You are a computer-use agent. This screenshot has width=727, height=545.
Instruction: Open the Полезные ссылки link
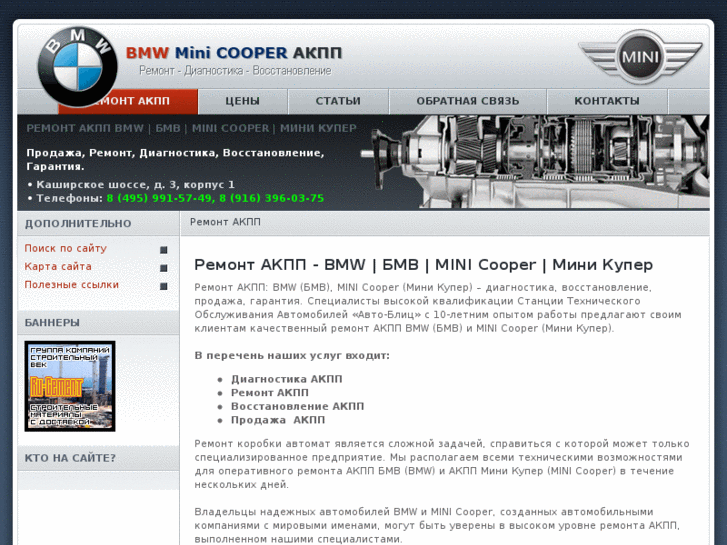pos(71,285)
